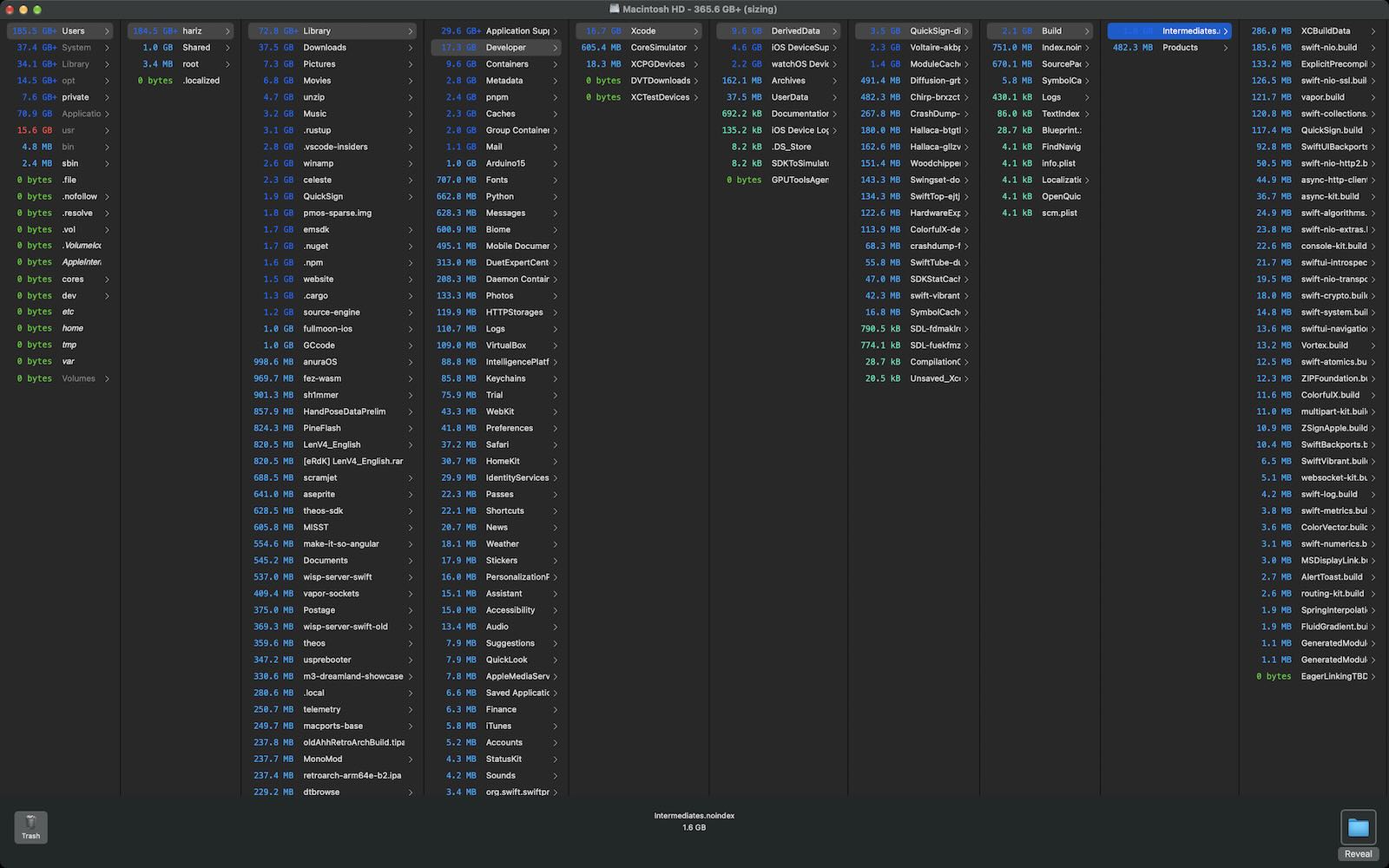Select the Archives folder
Screen dimensions: 1389x868
788,80
